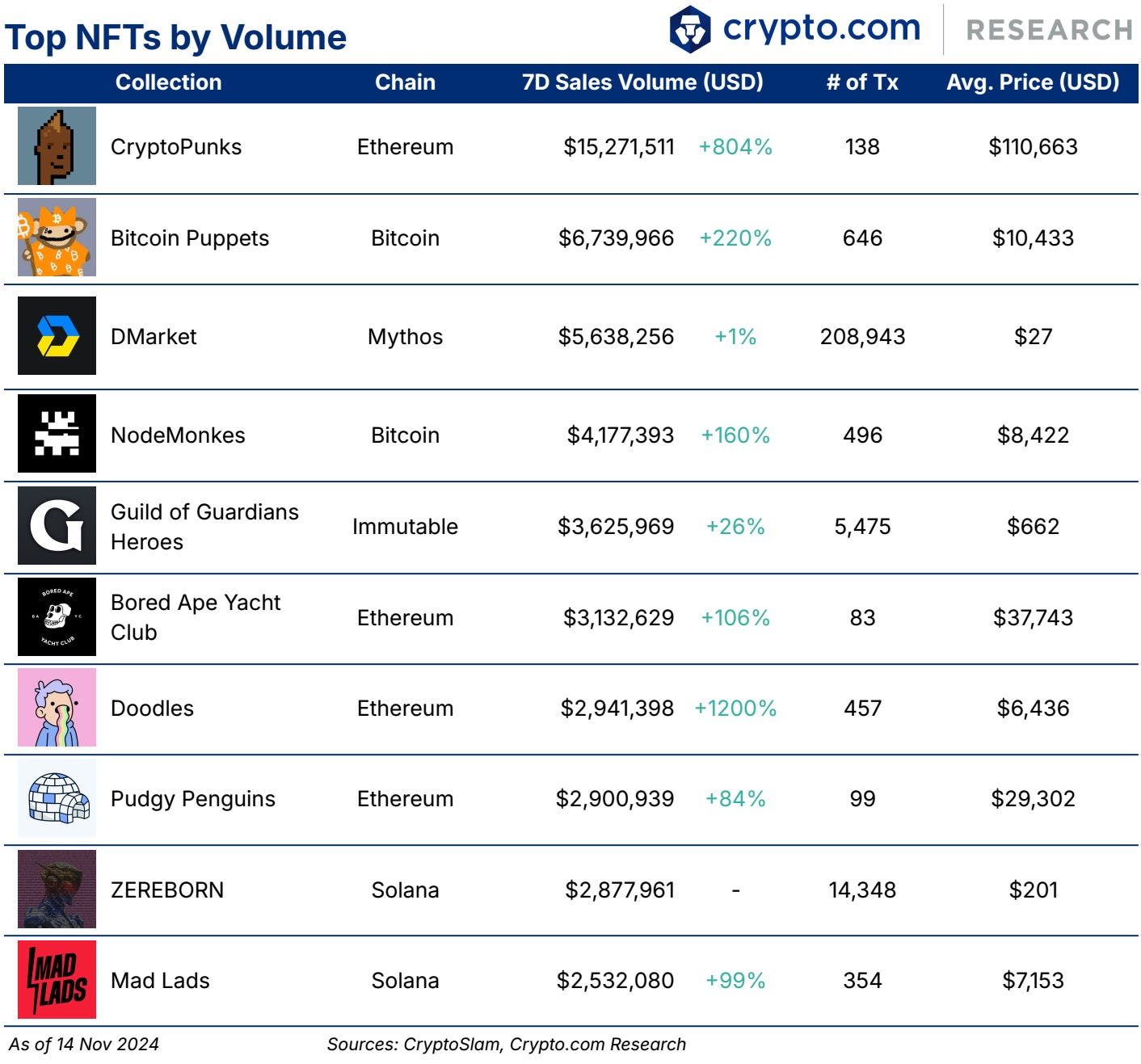Select the # of Tx column header

click(x=862, y=82)
